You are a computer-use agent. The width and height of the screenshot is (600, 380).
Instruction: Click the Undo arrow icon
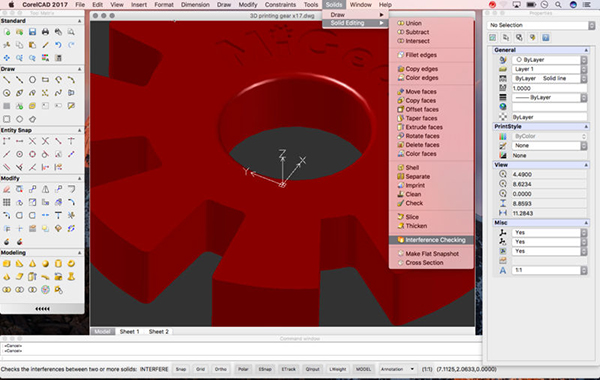(58, 45)
